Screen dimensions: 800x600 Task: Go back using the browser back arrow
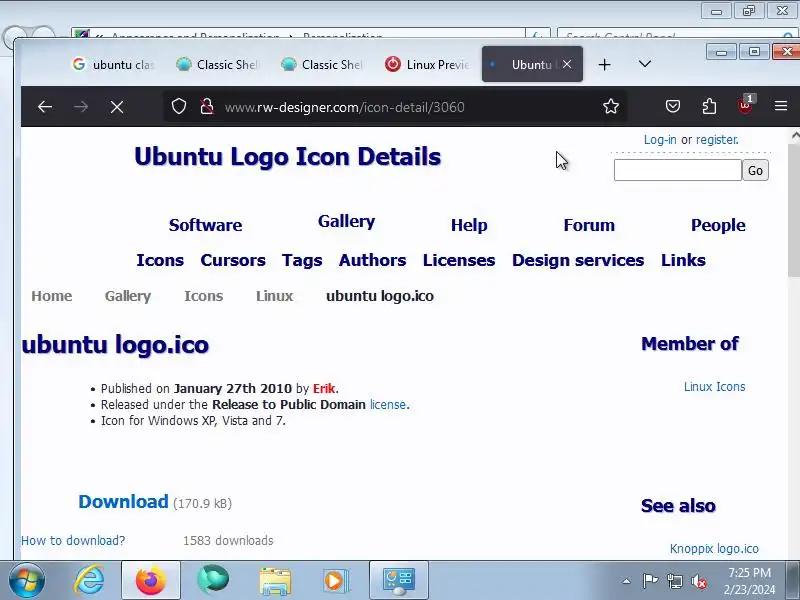[45, 107]
